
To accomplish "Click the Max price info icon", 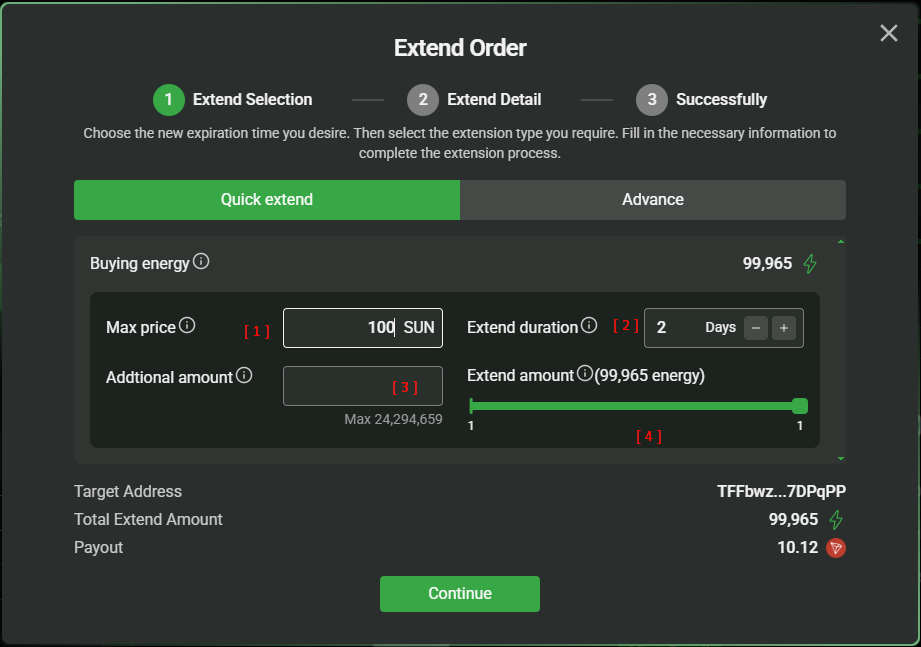I will [x=187, y=325].
